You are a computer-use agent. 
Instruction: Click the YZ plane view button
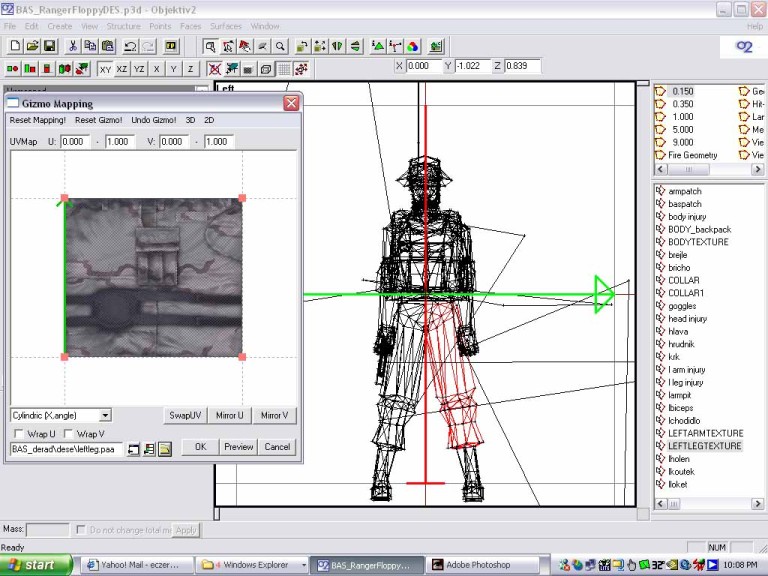point(139,69)
